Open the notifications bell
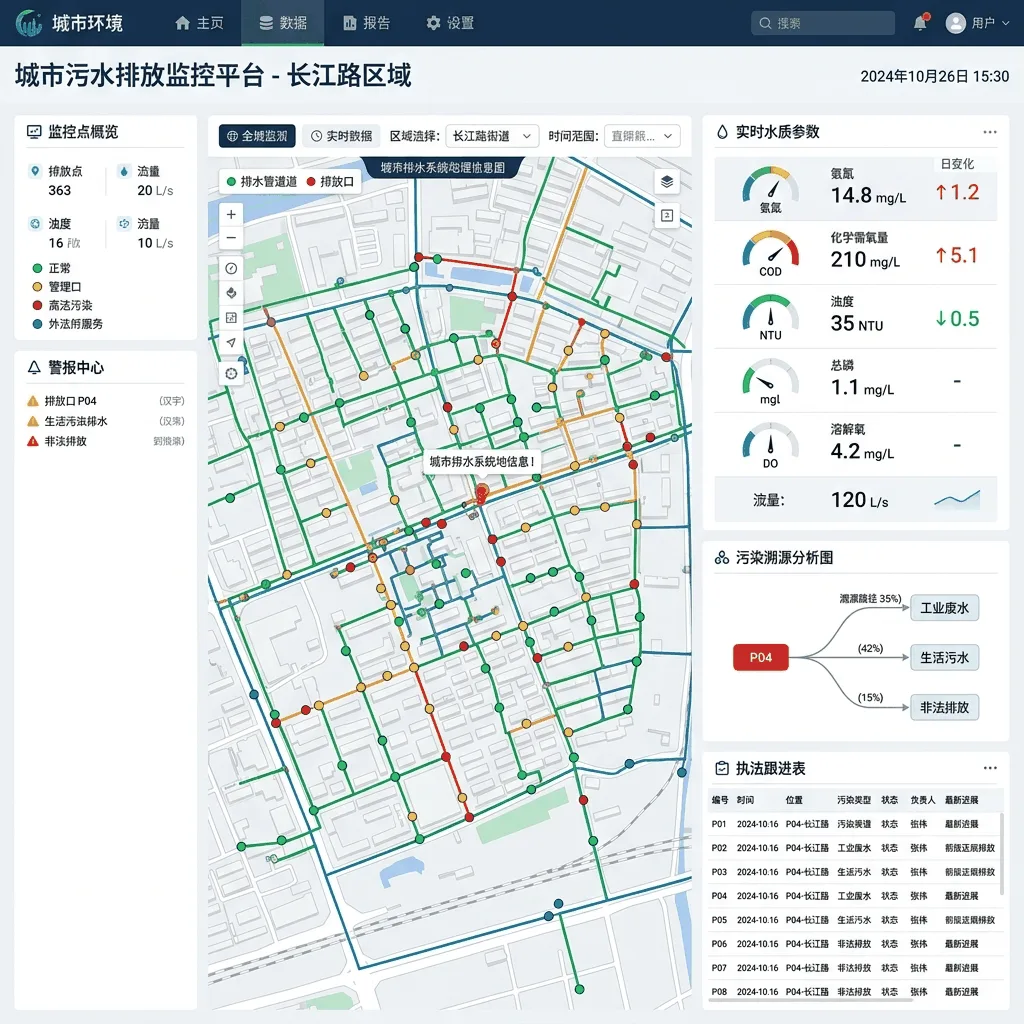Viewport: 1024px width, 1024px height. pos(920,23)
